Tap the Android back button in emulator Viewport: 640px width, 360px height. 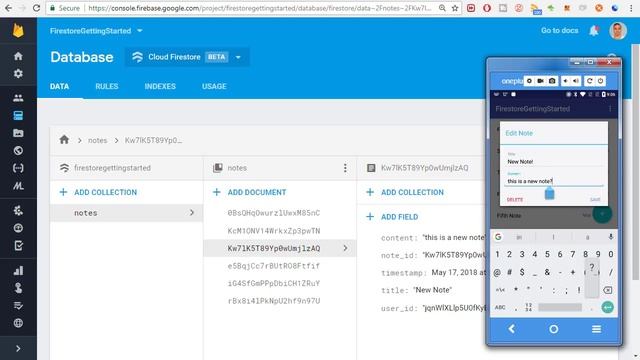511,329
